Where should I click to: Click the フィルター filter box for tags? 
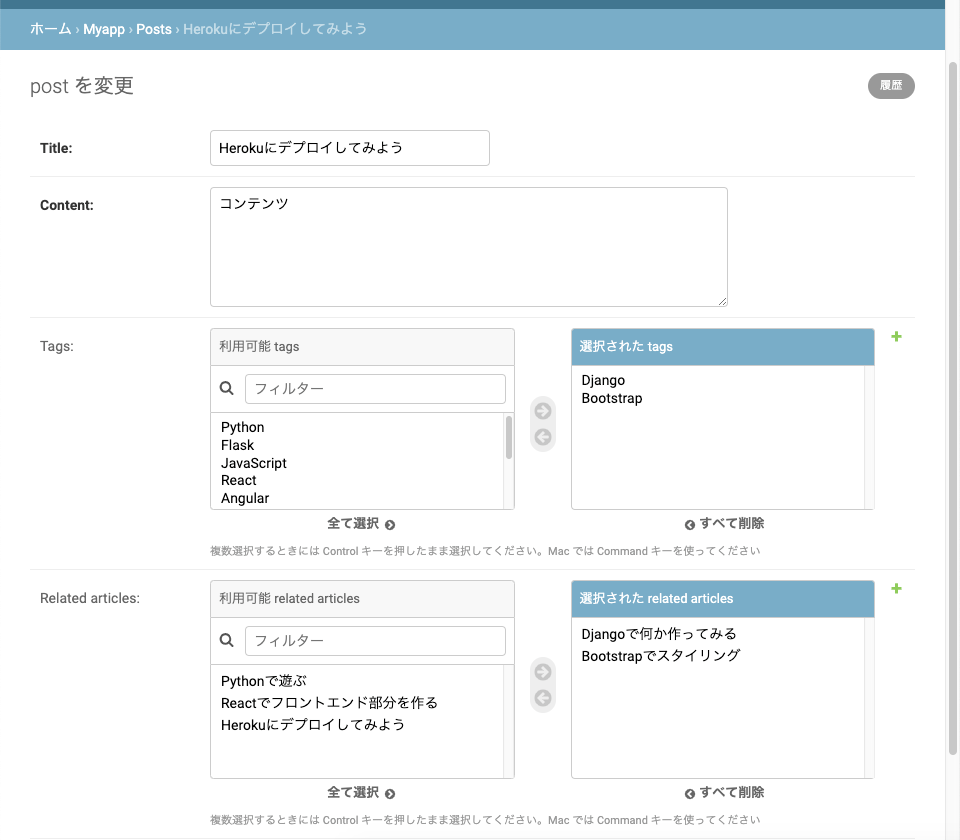[x=375, y=388]
